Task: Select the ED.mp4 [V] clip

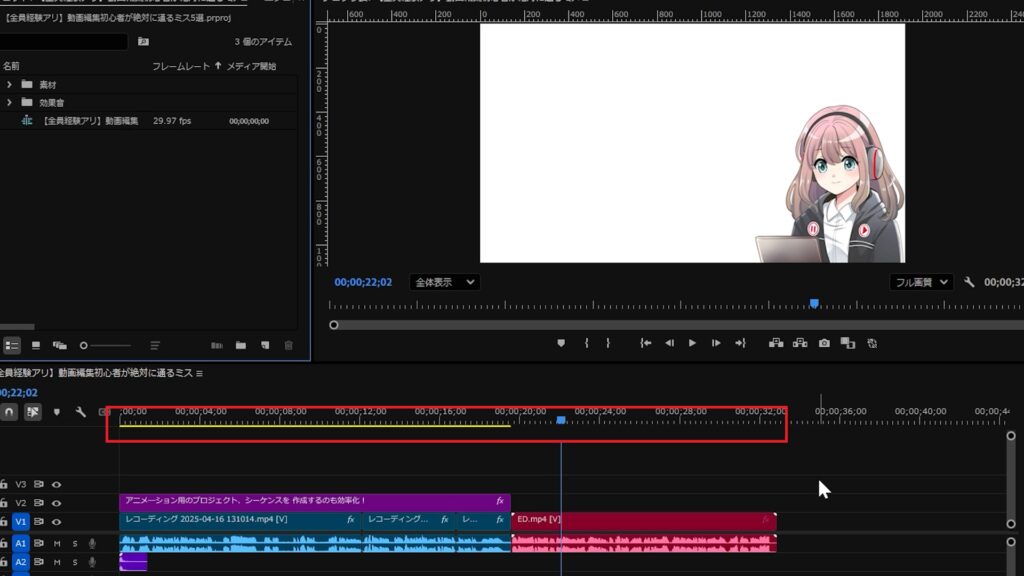Action: (644, 520)
